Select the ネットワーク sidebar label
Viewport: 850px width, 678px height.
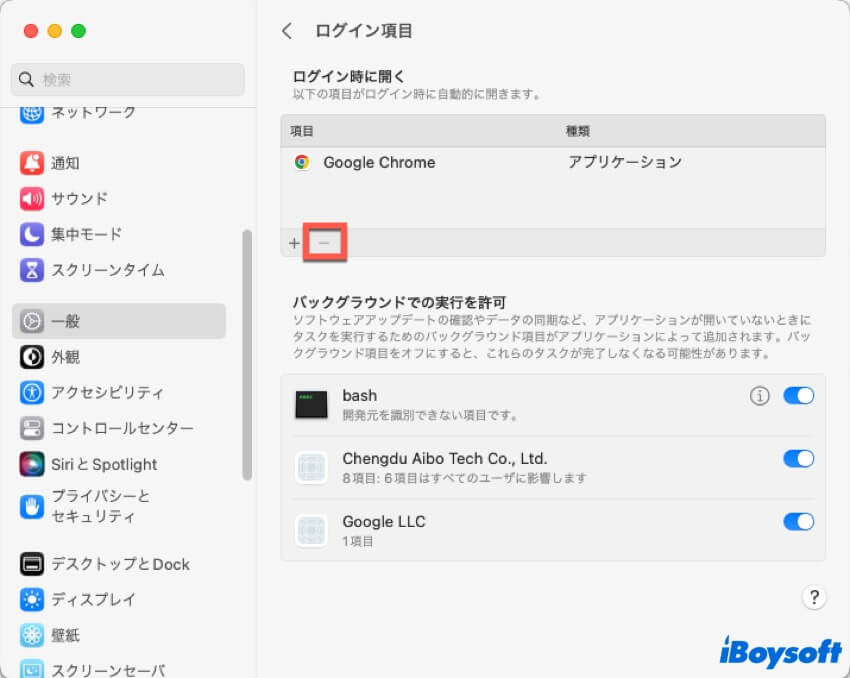(x=93, y=113)
